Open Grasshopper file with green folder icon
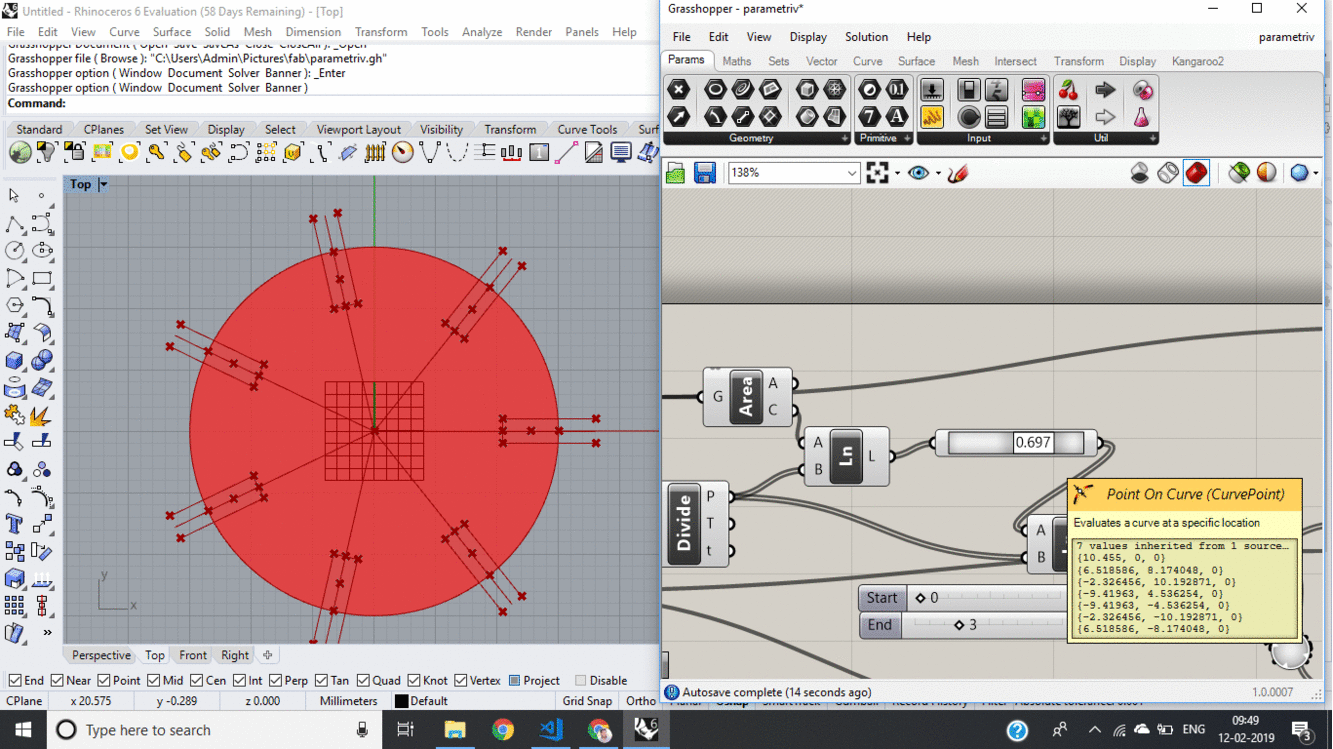Viewport: 1333px width, 749px height. pyautogui.click(x=676, y=173)
